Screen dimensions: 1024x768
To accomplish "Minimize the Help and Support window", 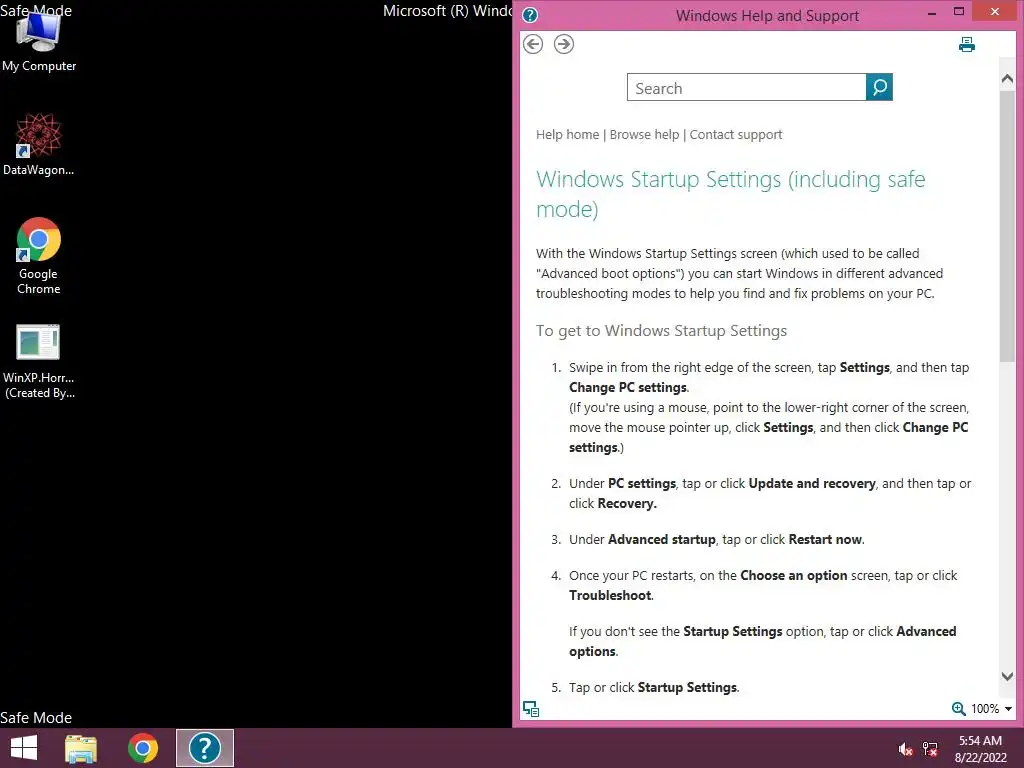I will [x=932, y=12].
